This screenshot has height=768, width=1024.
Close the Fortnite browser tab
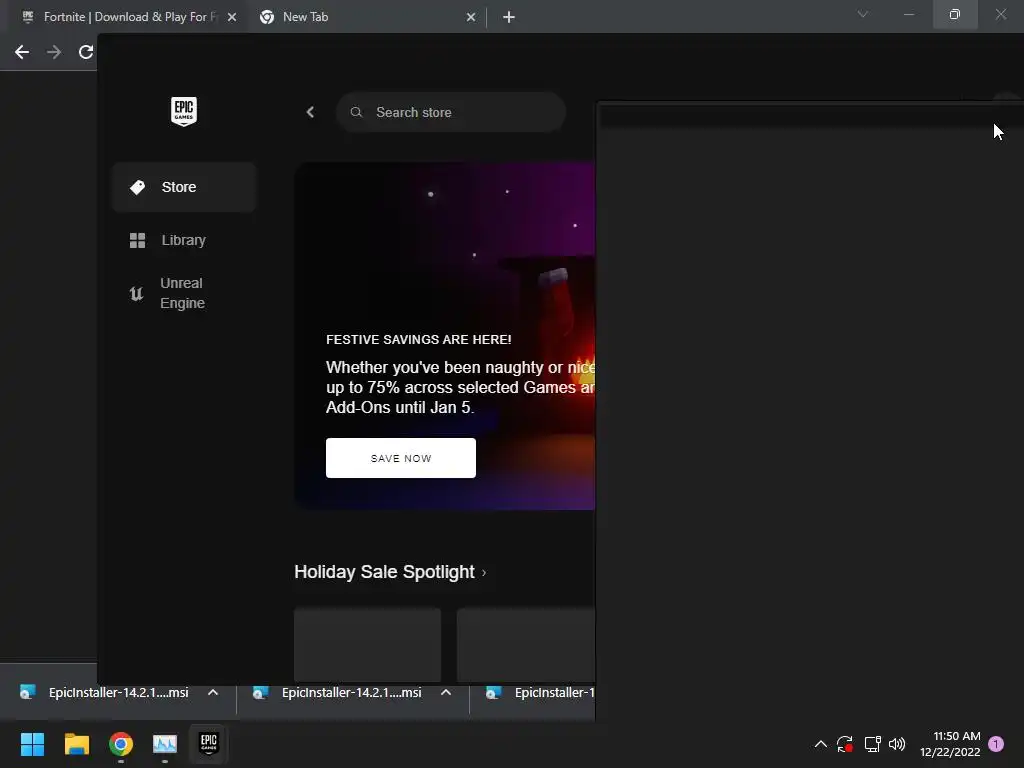(x=232, y=18)
